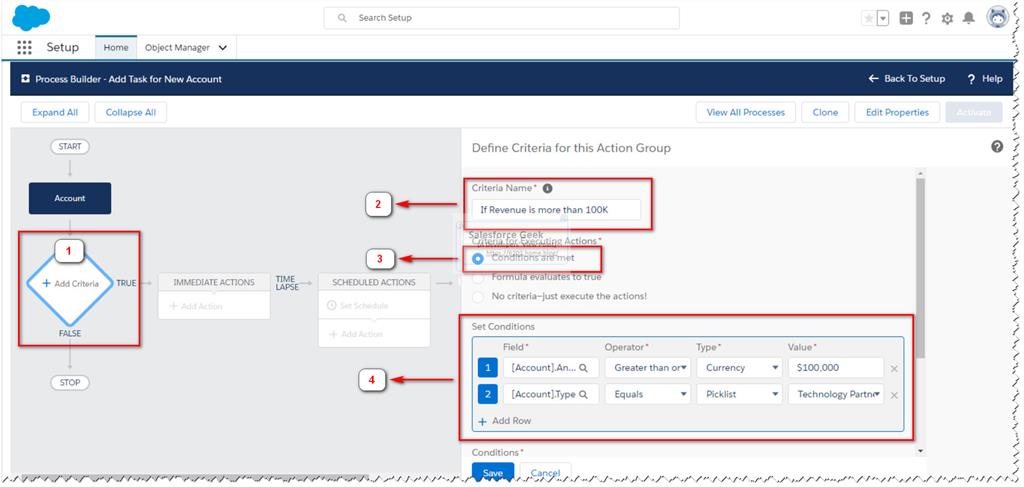Clone the process
The width and height of the screenshot is (1024, 487).
click(825, 112)
